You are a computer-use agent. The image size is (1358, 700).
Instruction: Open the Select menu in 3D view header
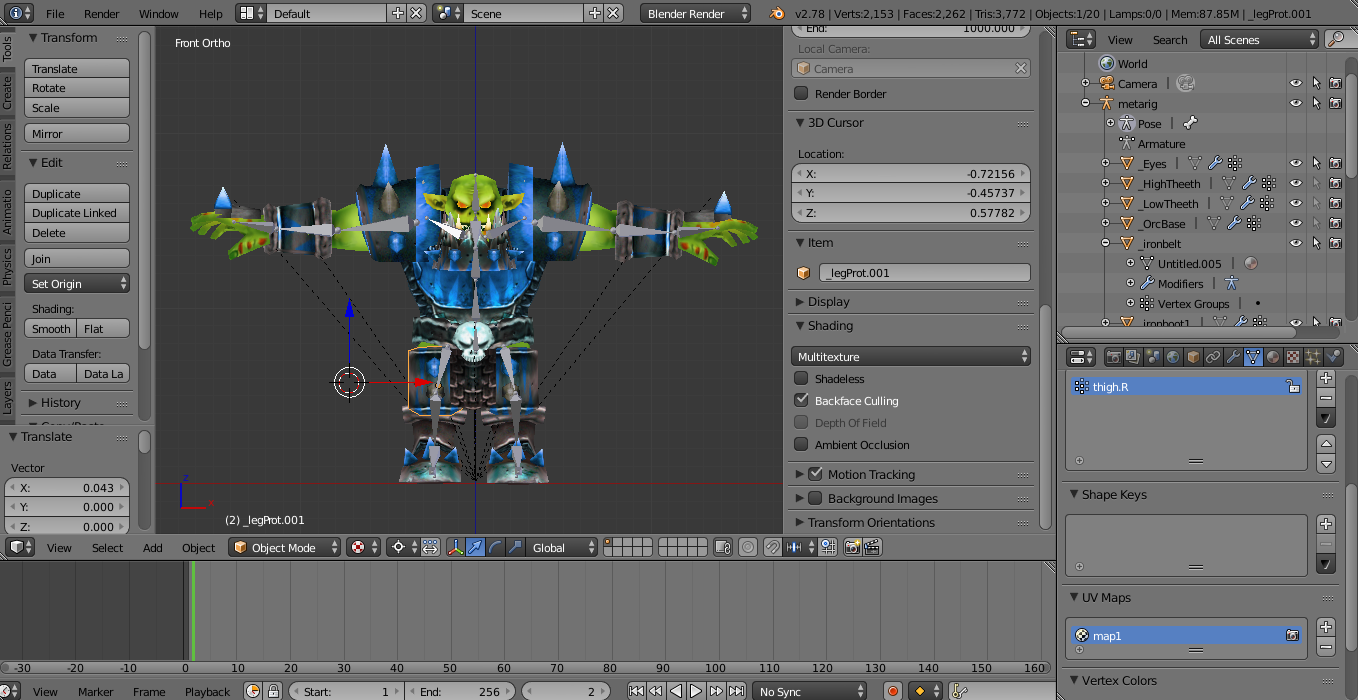106,547
